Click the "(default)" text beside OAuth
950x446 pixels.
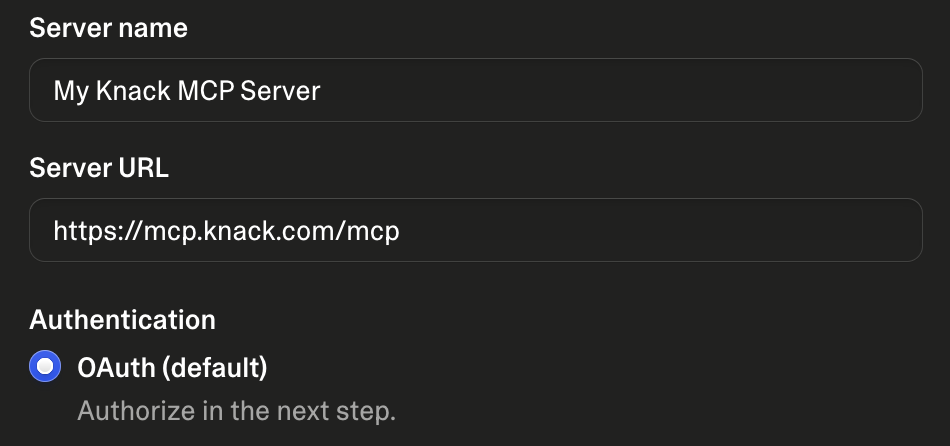pos(214,368)
